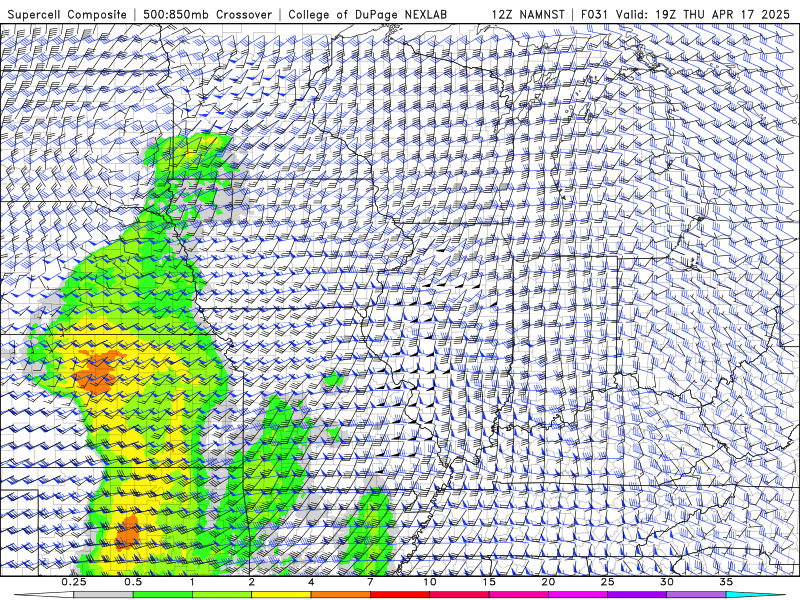Click the "15" legend value
This screenshot has height=600, width=800.
(489, 582)
